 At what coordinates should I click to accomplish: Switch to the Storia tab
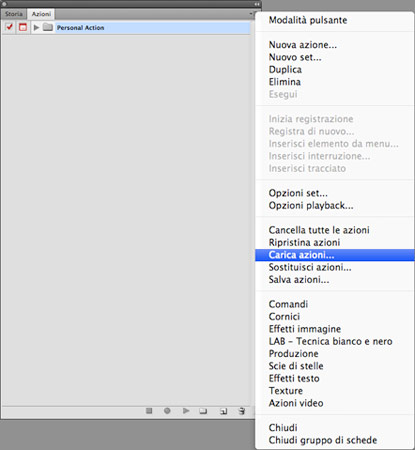14,14
